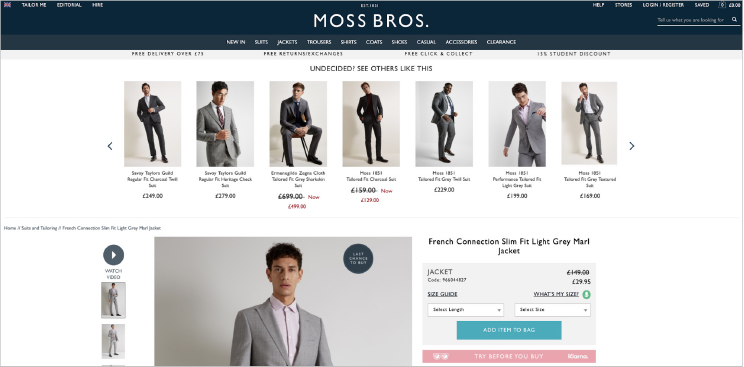Open the Clearance menu
The height and width of the screenshot is (367, 744).
501,42
